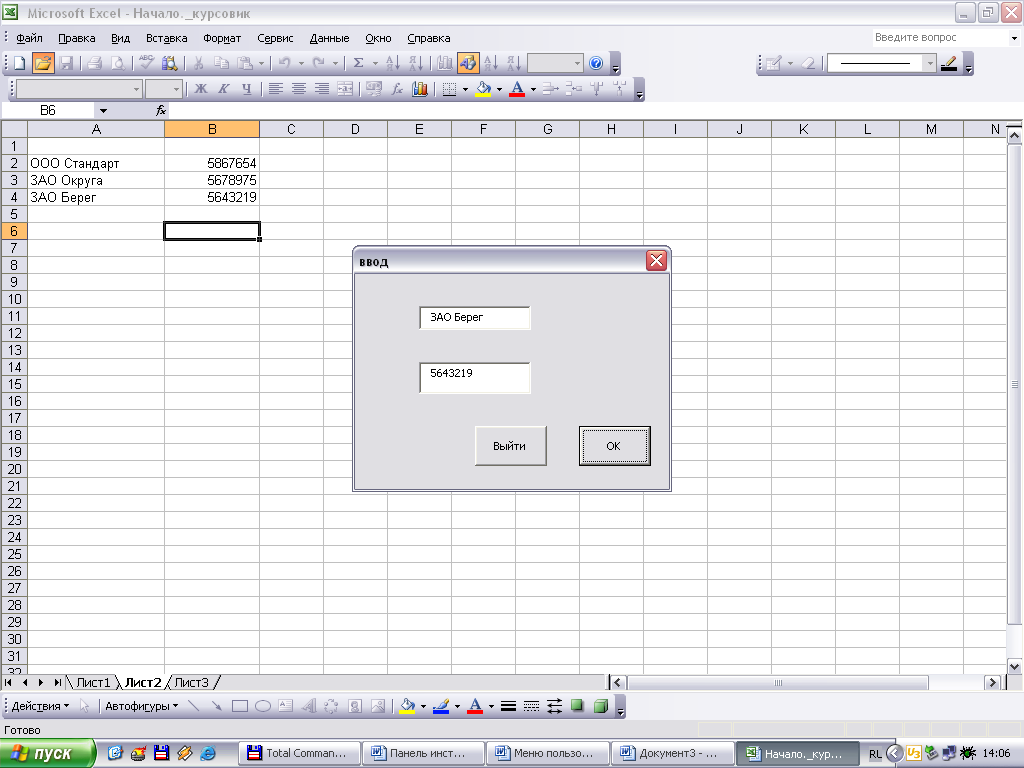Expand the Font Color dropdown arrow in formatting toolbar
Viewport: 1024px width, 768px height.
pyautogui.click(x=534, y=89)
